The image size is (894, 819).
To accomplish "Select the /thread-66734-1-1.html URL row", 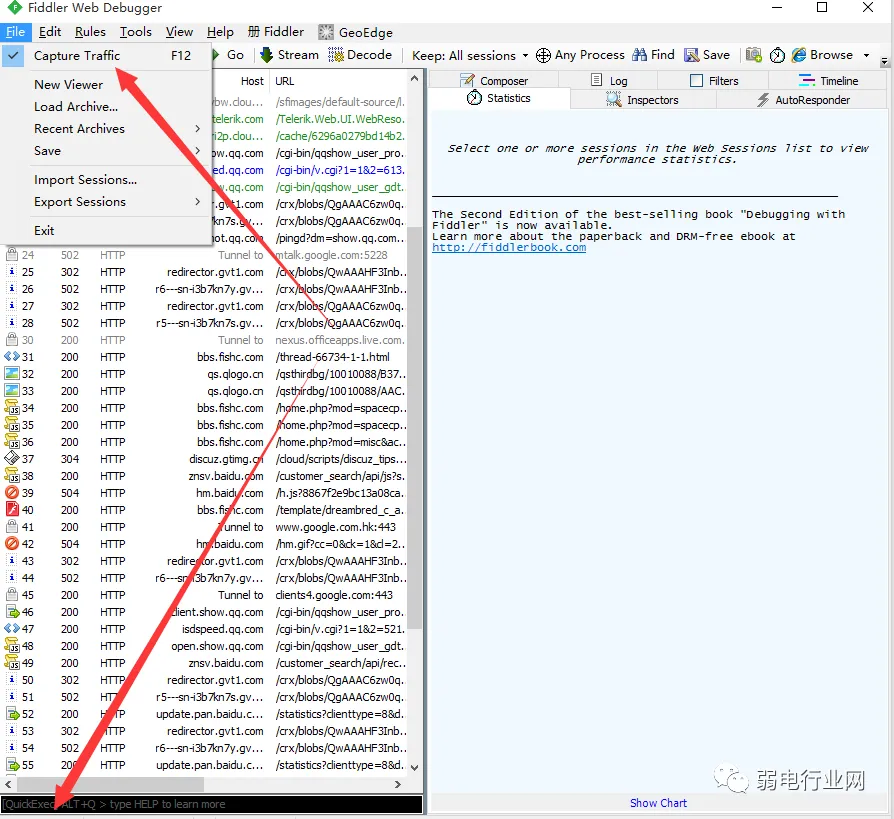I will 332,357.
